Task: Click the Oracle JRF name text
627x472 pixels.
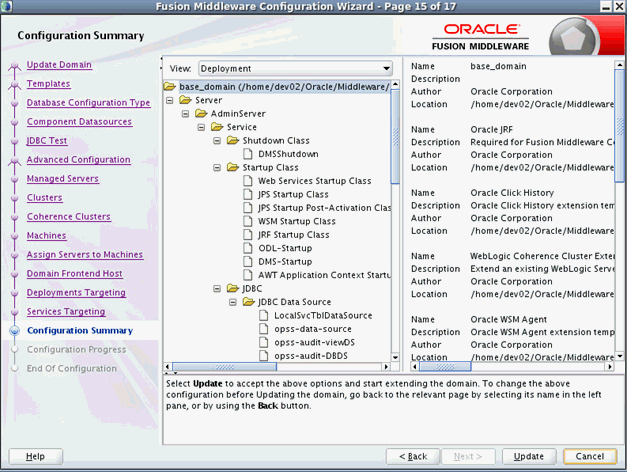Action: pyautogui.click(x=491, y=130)
